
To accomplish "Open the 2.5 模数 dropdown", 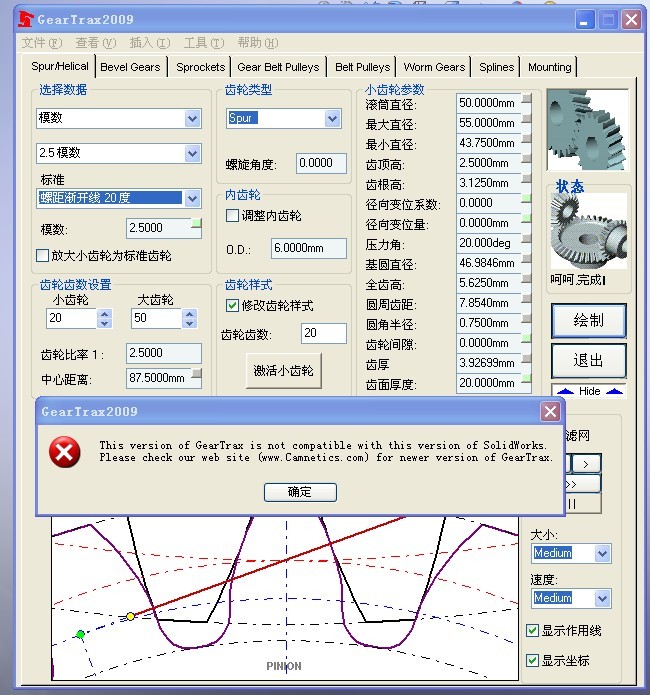I will [192, 153].
